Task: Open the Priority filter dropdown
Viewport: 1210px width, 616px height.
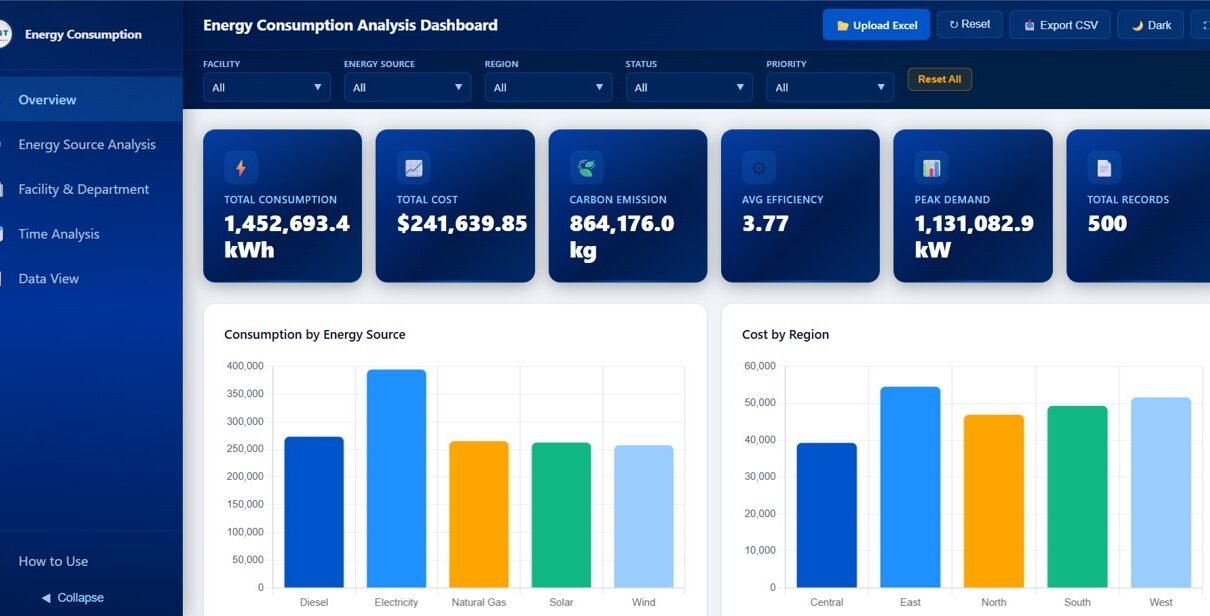Action: 830,87
